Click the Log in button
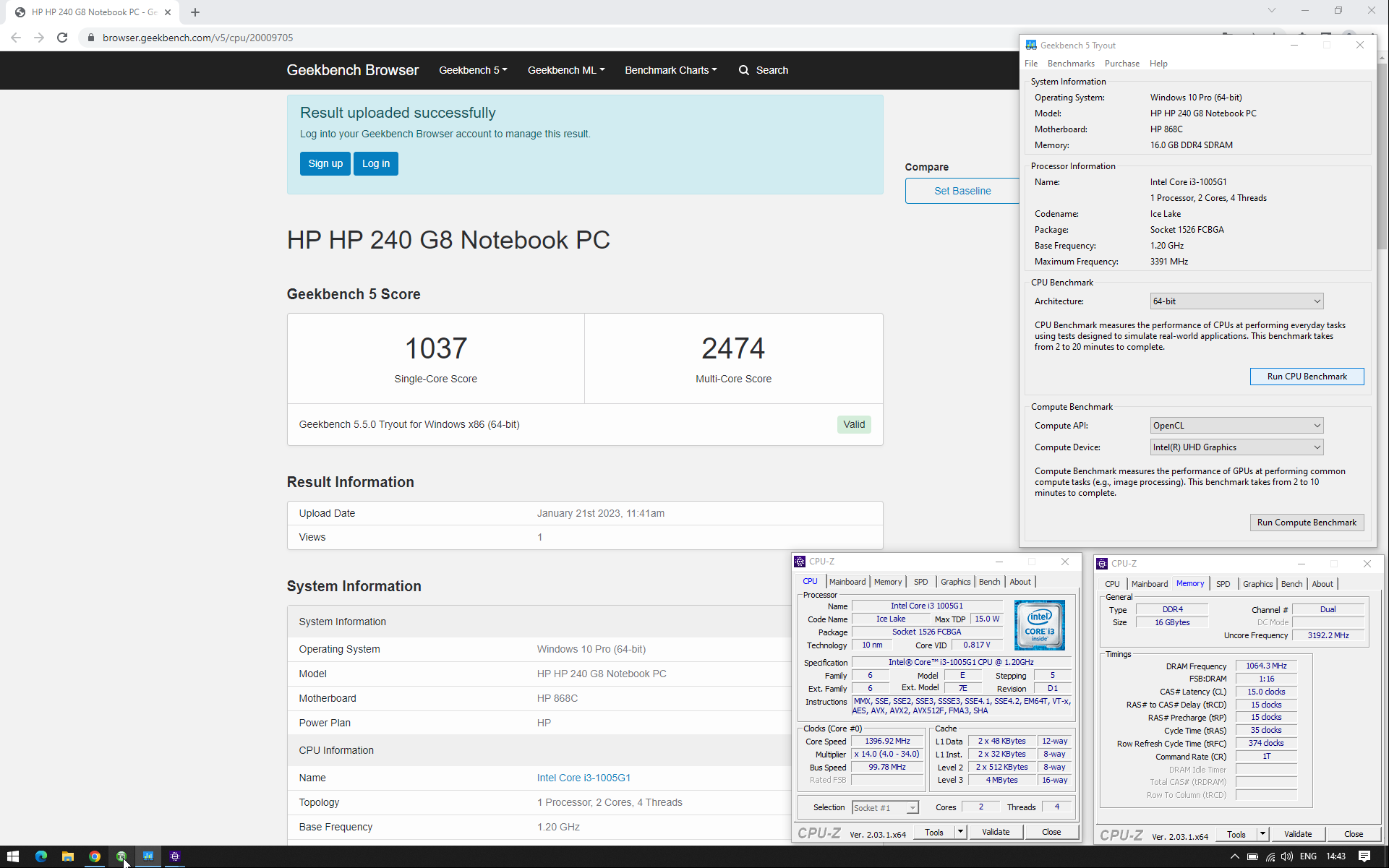 pos(376,163)
